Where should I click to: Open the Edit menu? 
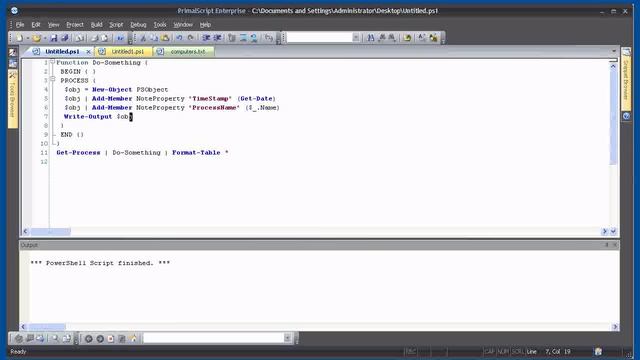click(x=36, y=25)
